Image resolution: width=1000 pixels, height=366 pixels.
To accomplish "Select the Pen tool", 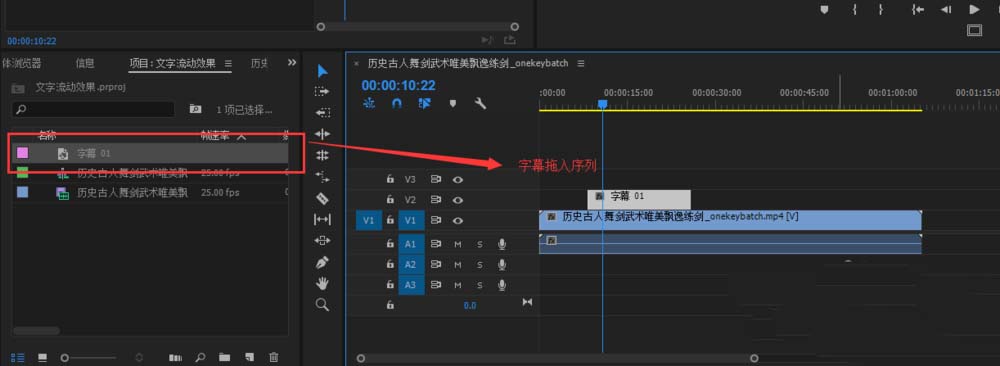I will pos(322,262).
